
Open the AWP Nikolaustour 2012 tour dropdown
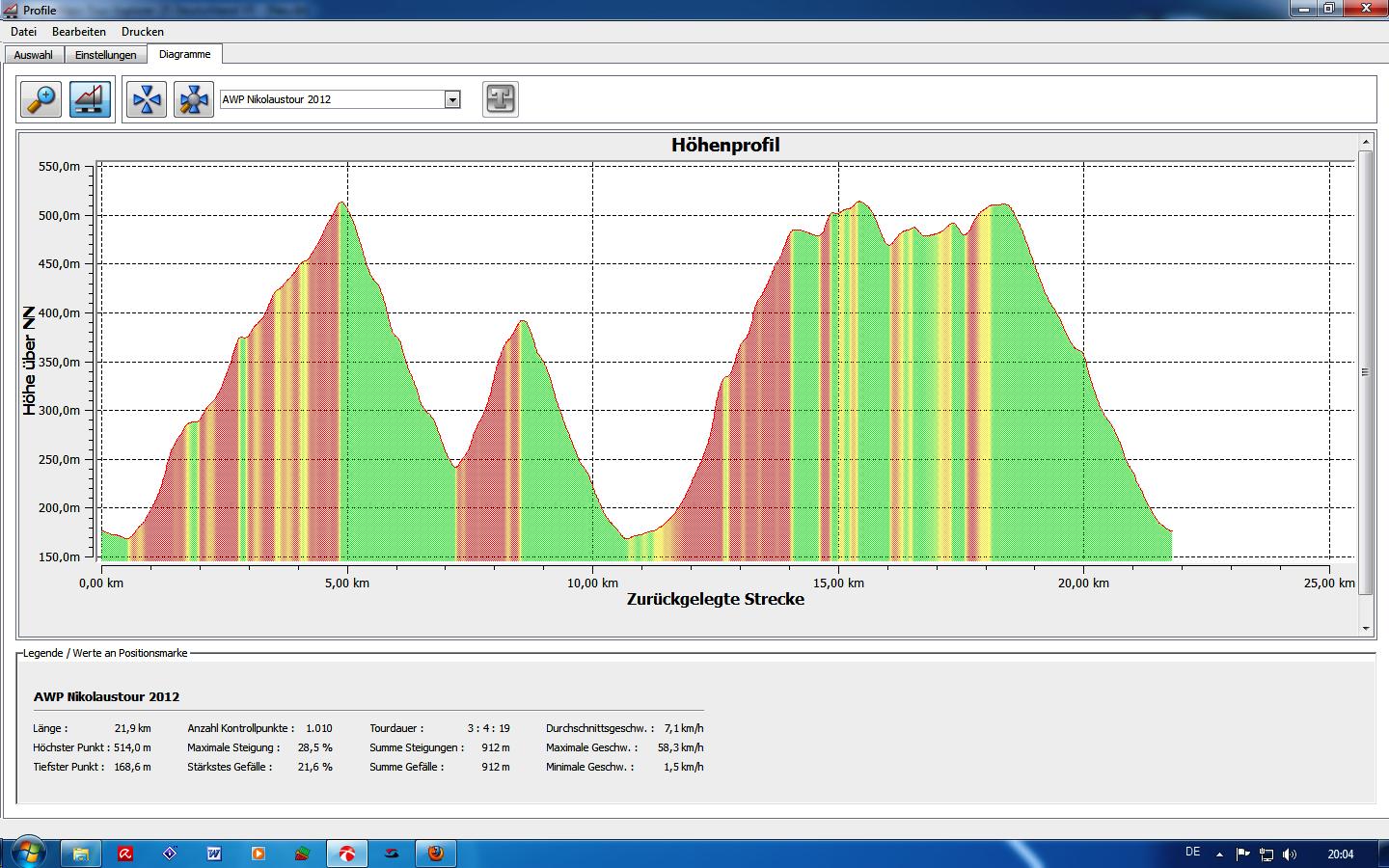pyautogui.click(x=452, y=99)
